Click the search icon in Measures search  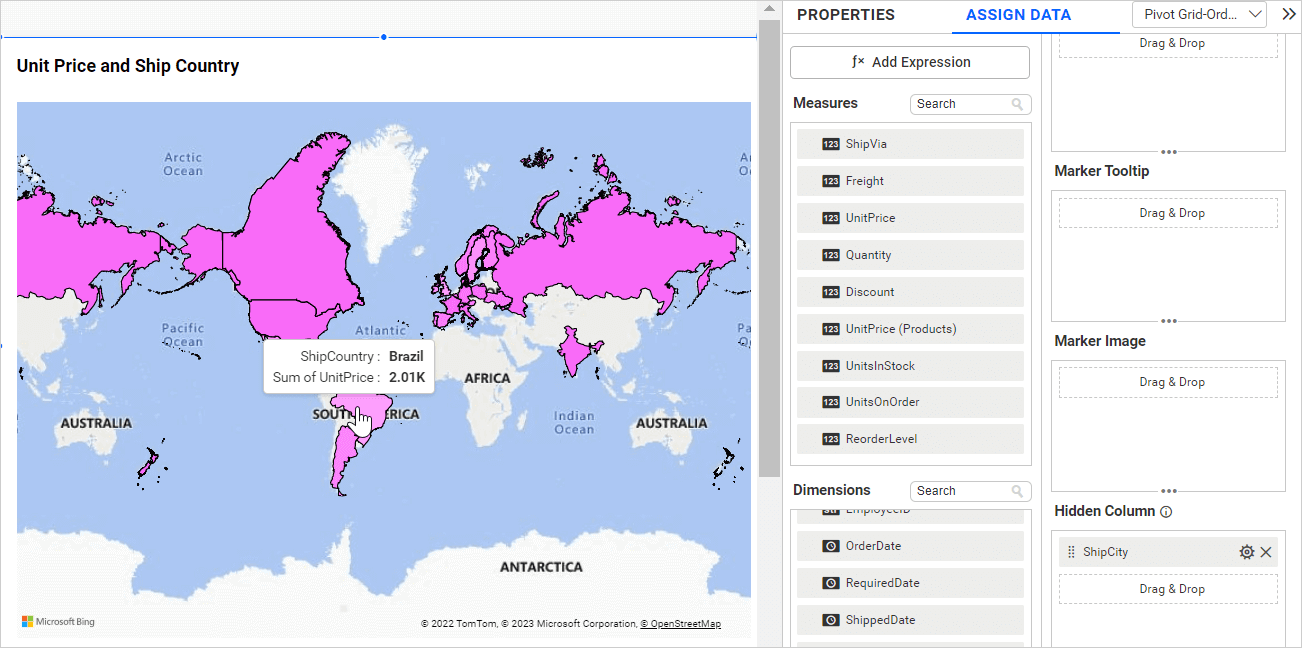[x=1017, y=104]
